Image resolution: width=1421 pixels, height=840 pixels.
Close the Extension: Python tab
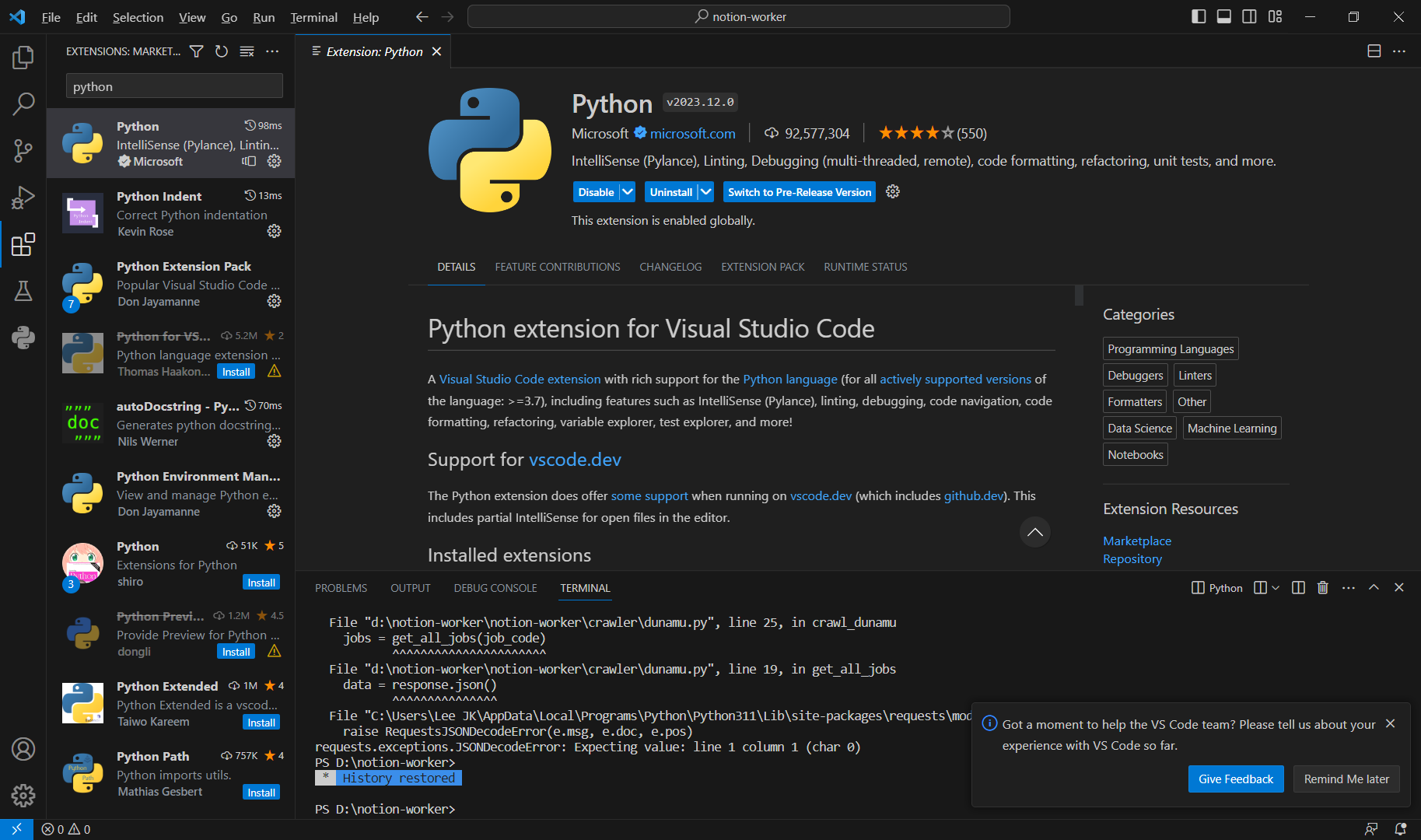pyautogui.click(x=437, y=51)
